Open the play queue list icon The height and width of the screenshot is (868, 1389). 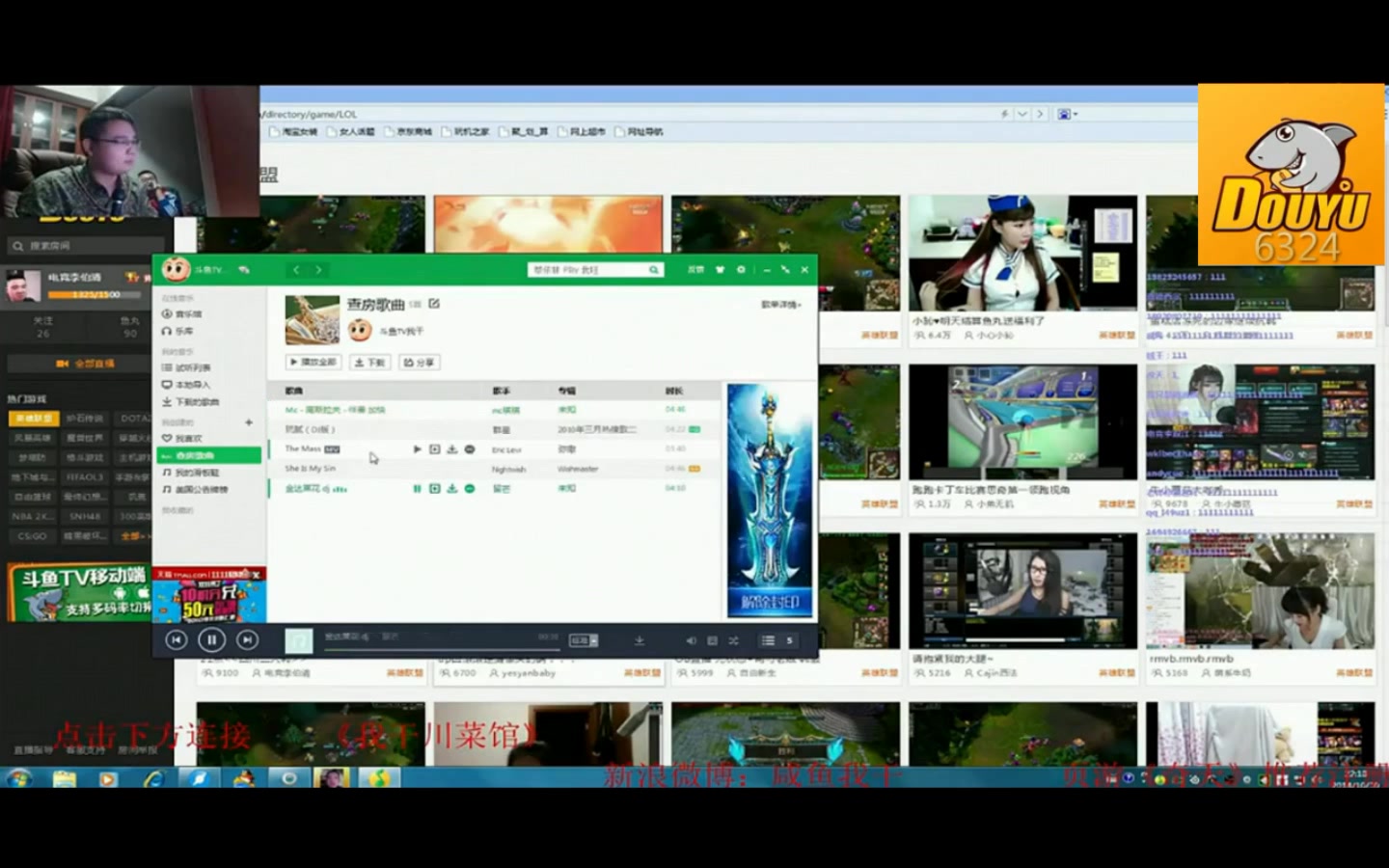(x=768, y=640)
